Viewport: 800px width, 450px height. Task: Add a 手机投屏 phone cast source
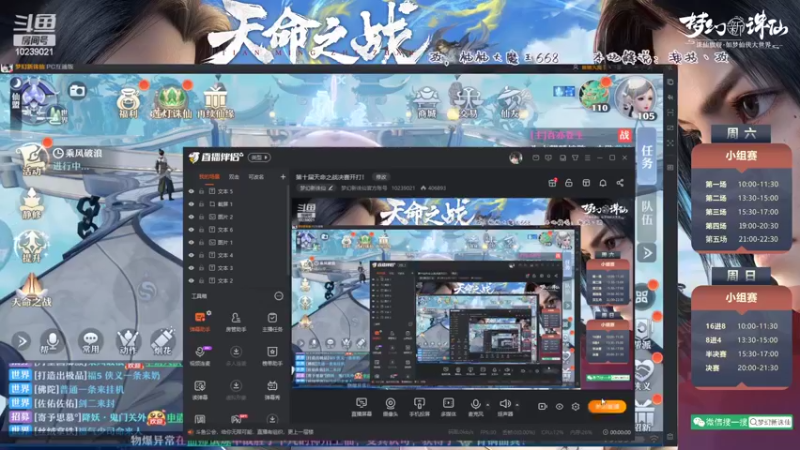(419, 407)
